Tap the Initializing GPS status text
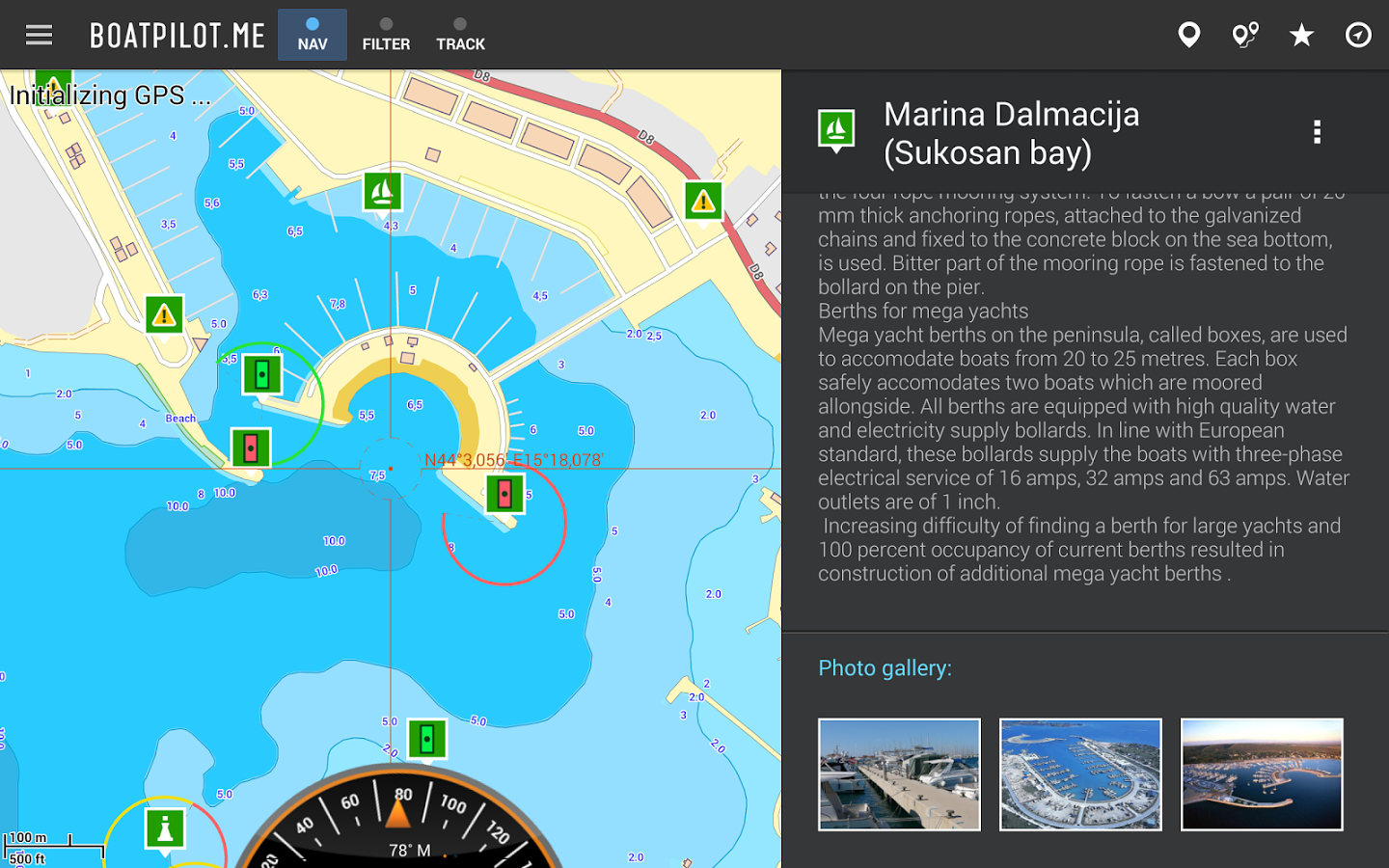This screenshot has width=1389, height=868. point(110,95)
